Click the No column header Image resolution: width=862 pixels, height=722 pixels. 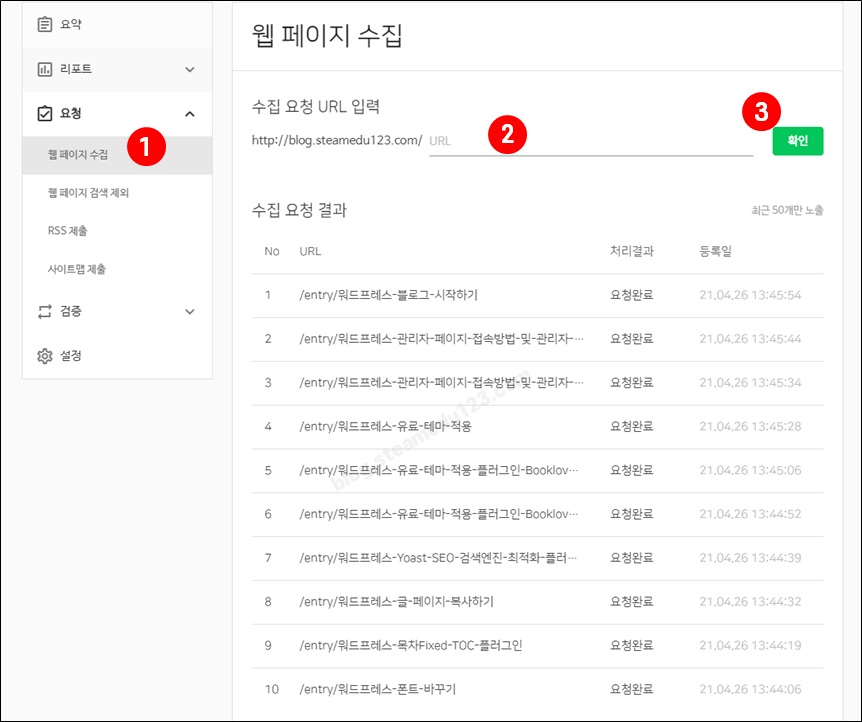click(x=272, y=251)
